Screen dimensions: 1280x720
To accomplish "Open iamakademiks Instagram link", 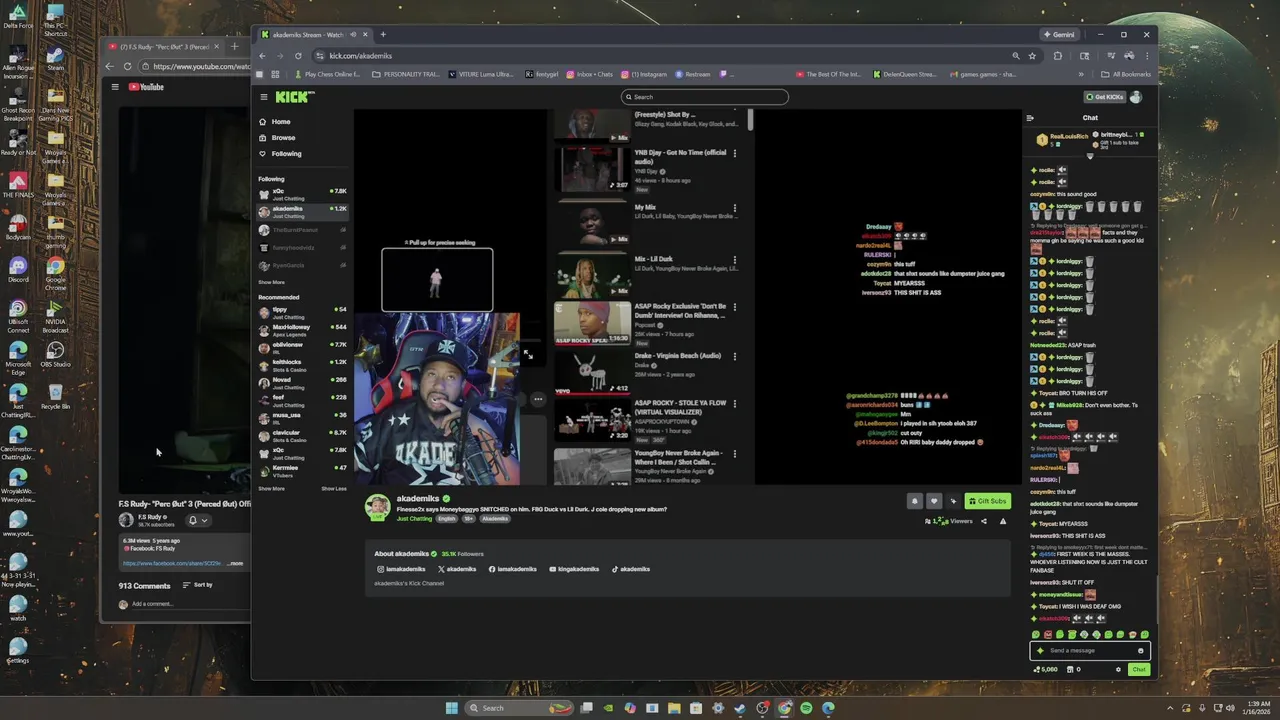I will point(401,569).
